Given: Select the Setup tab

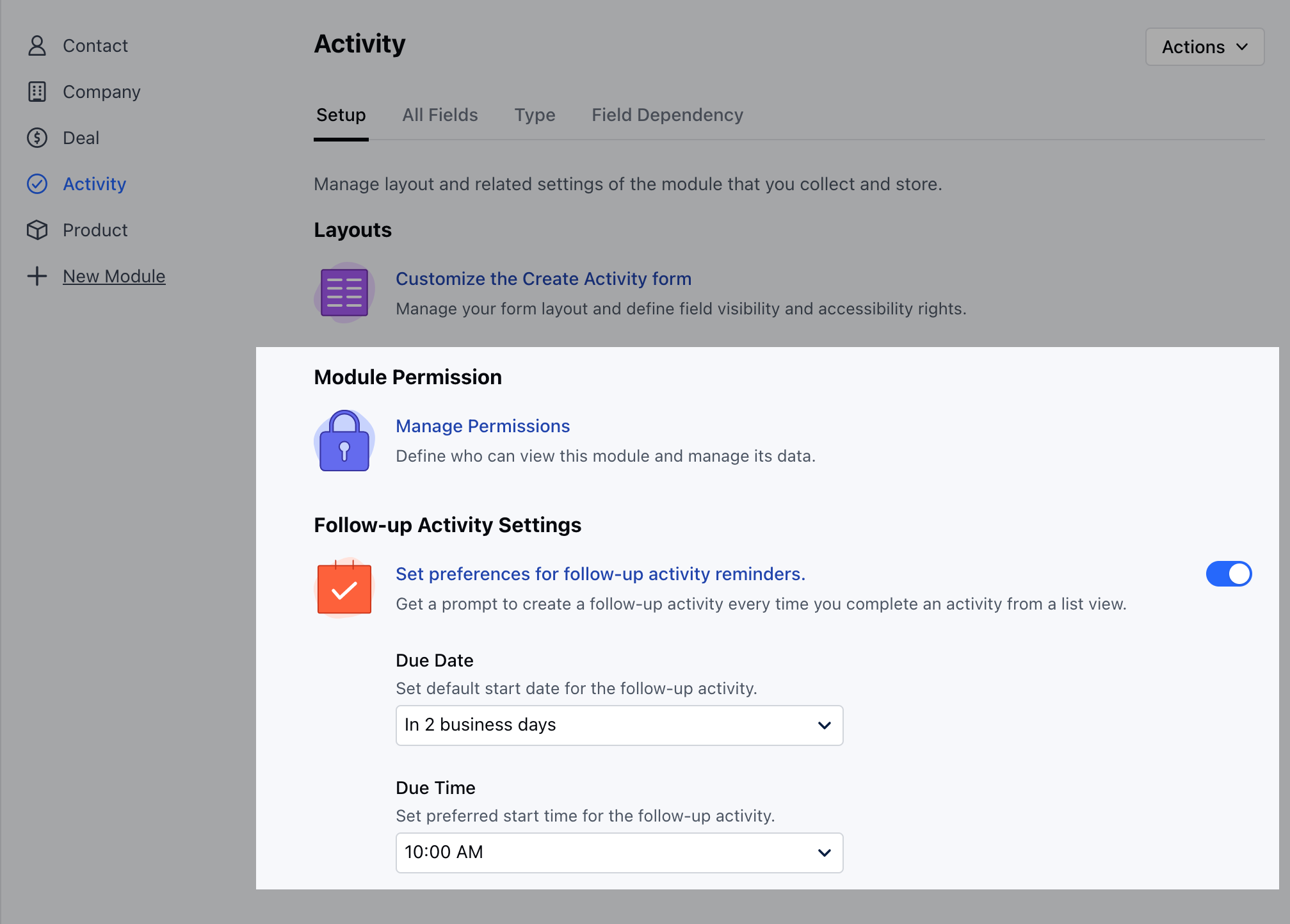Looking at the screenshot, I should point(341,115).
